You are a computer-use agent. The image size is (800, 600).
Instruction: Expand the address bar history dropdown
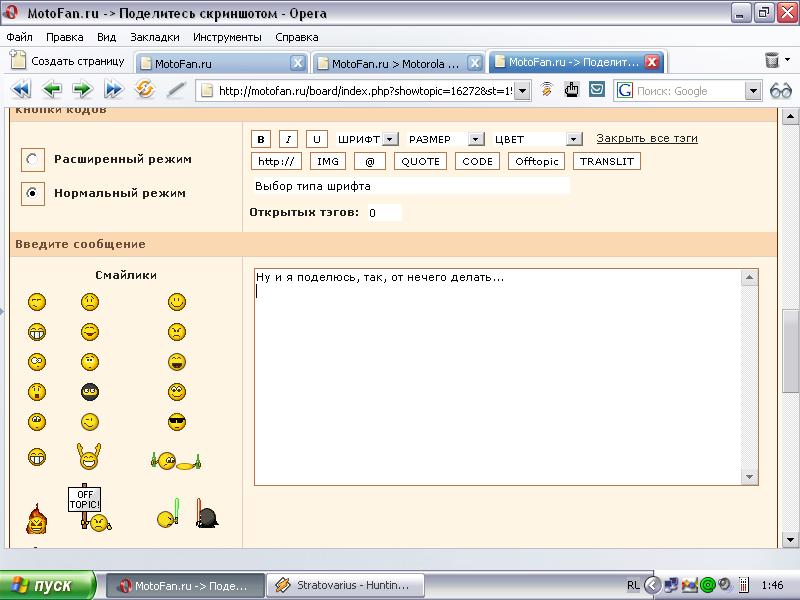tap(522, 91)
